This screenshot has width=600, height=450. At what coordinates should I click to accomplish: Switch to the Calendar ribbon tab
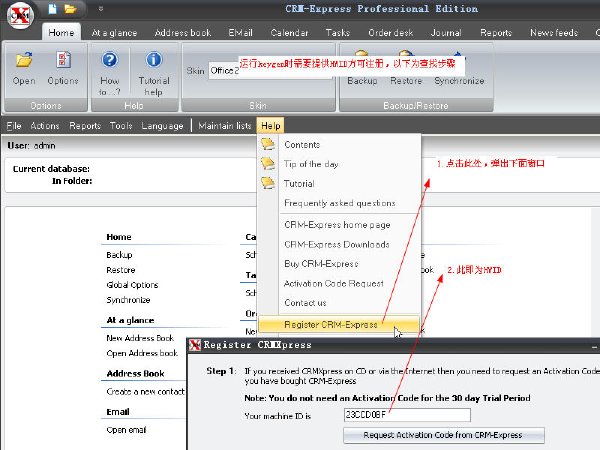(289, 33)
